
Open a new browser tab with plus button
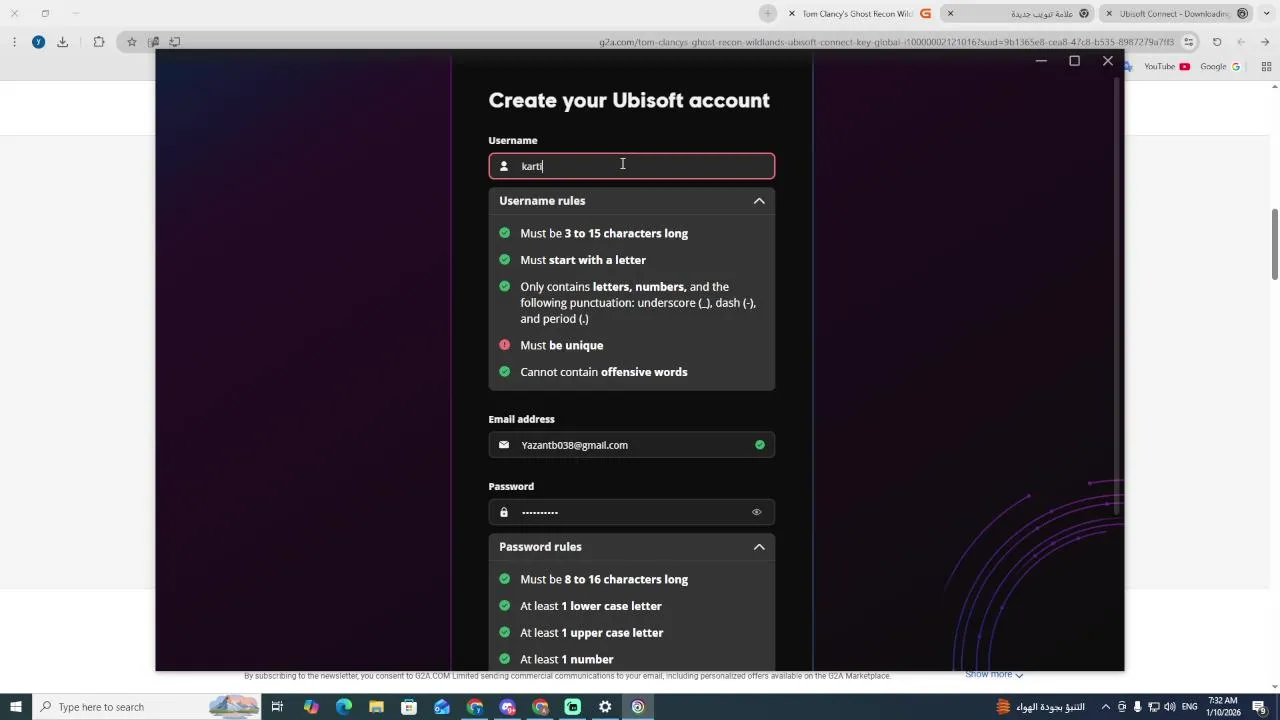pos(767,13)
